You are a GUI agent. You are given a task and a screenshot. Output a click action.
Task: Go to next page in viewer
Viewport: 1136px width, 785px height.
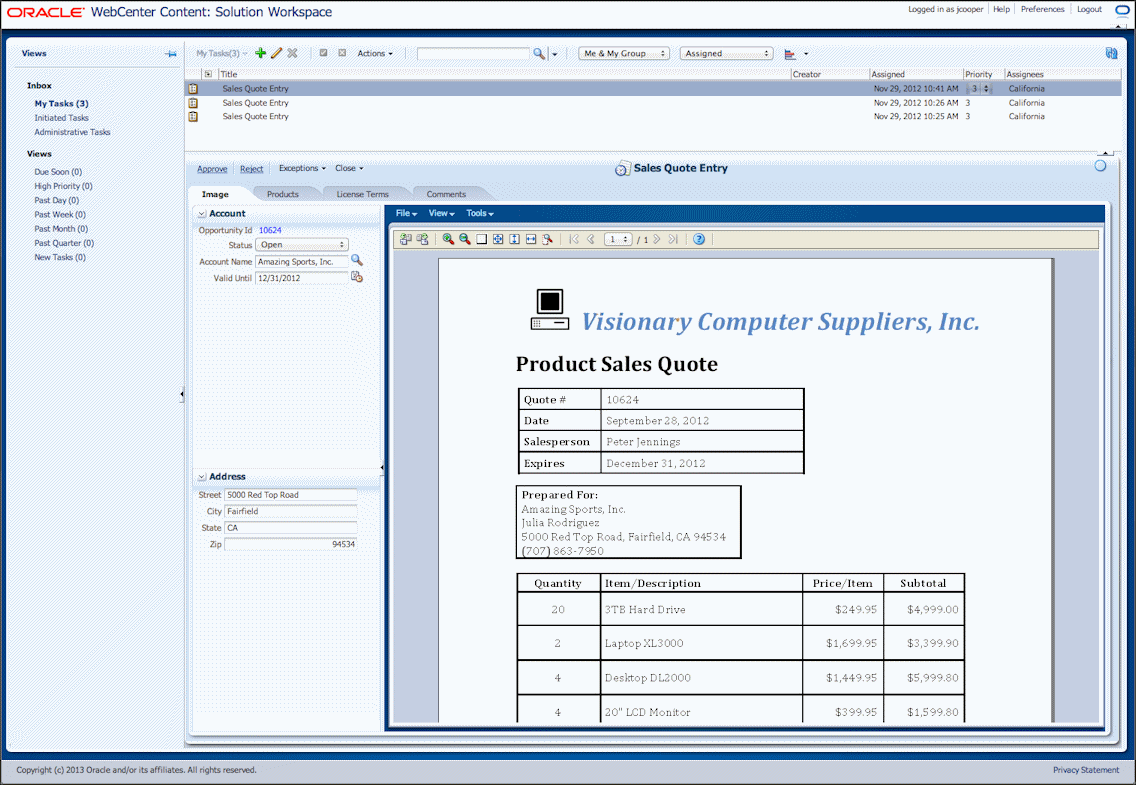657,239
